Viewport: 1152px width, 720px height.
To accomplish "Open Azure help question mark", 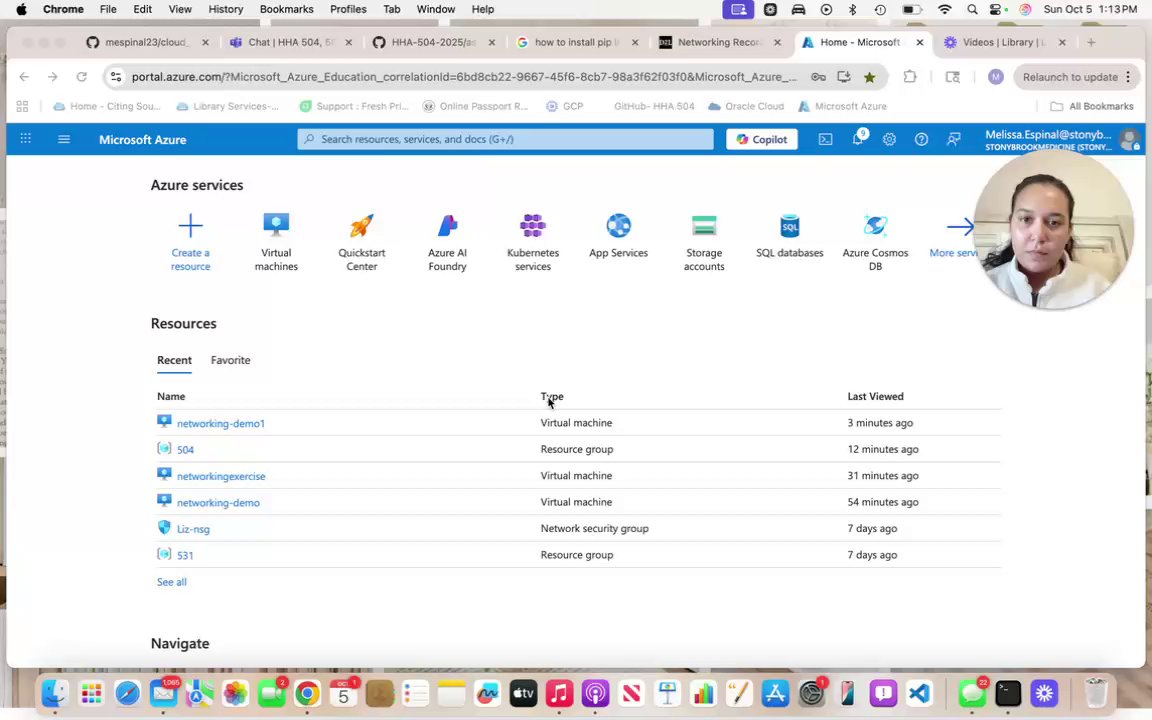I will click(x=921, y=139).
